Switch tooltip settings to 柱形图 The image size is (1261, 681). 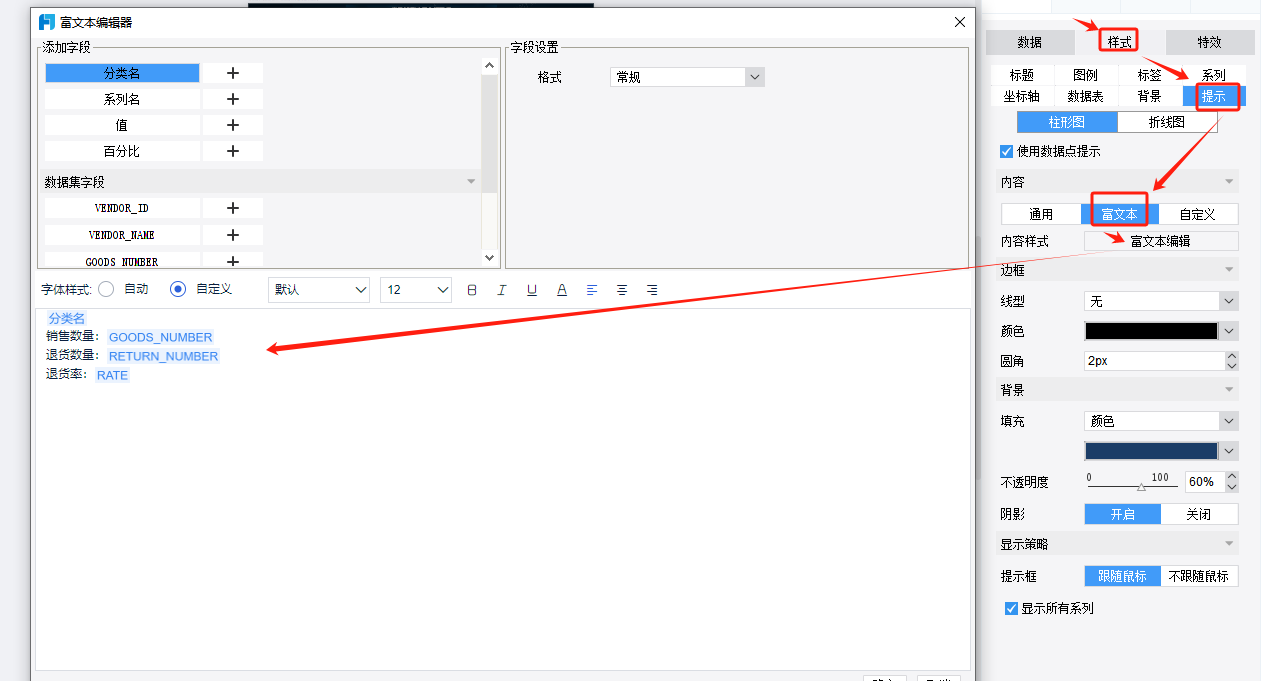click(x=1067, y=122)
